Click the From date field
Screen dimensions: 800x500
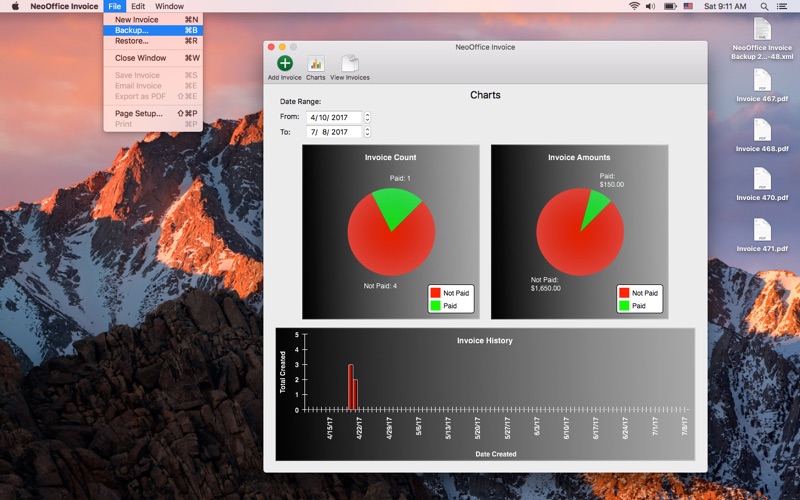click(x=333, y=117)
